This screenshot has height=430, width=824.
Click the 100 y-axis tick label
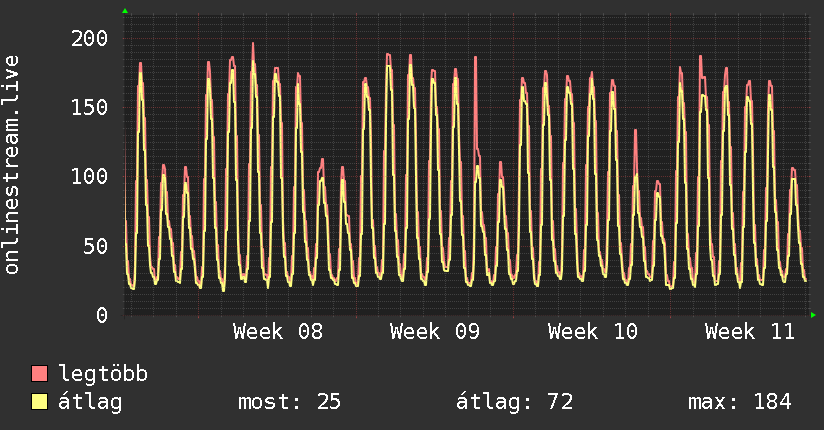[x=89, y=176]
